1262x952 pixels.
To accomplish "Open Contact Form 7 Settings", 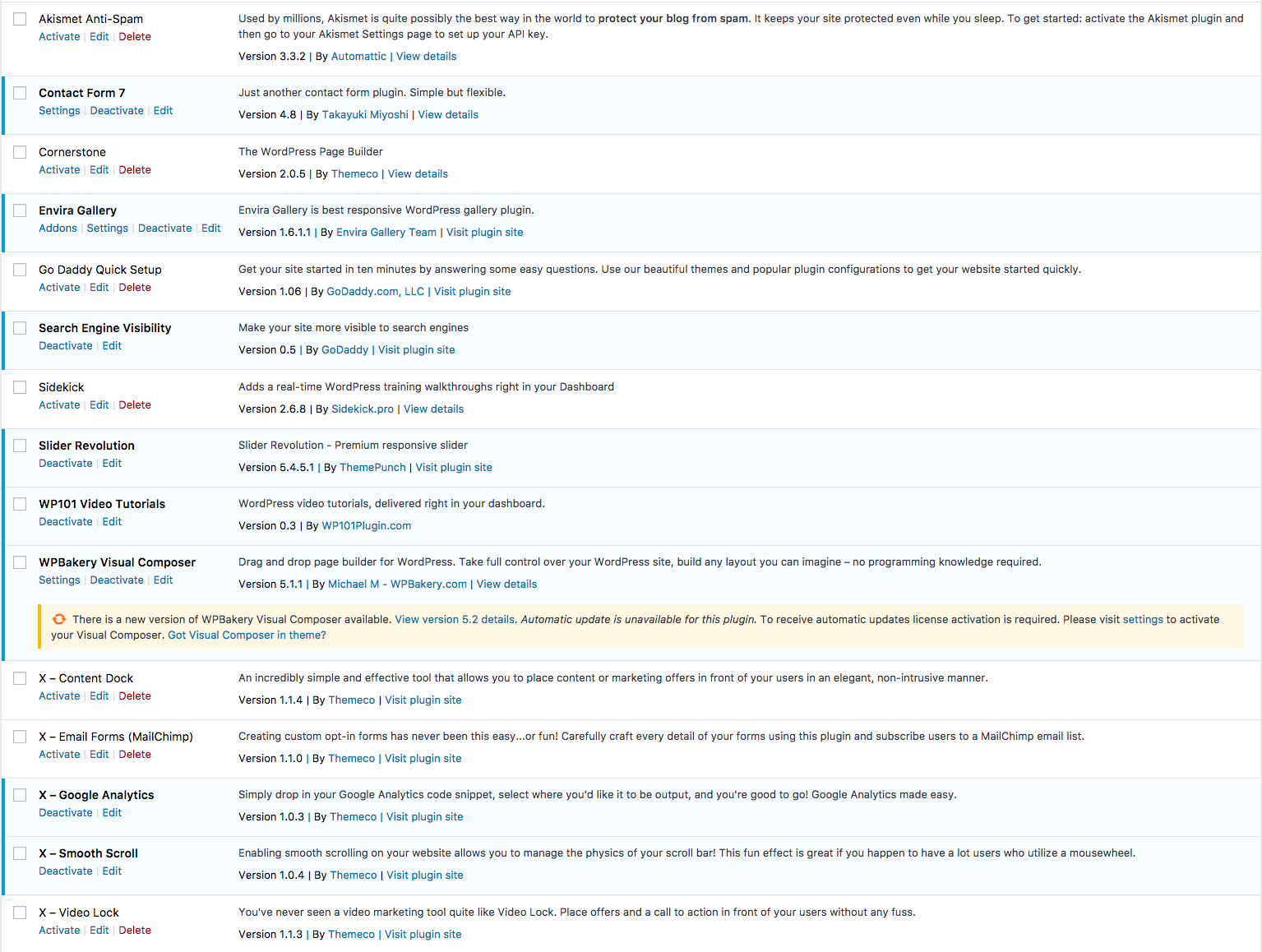I will 59,110.
